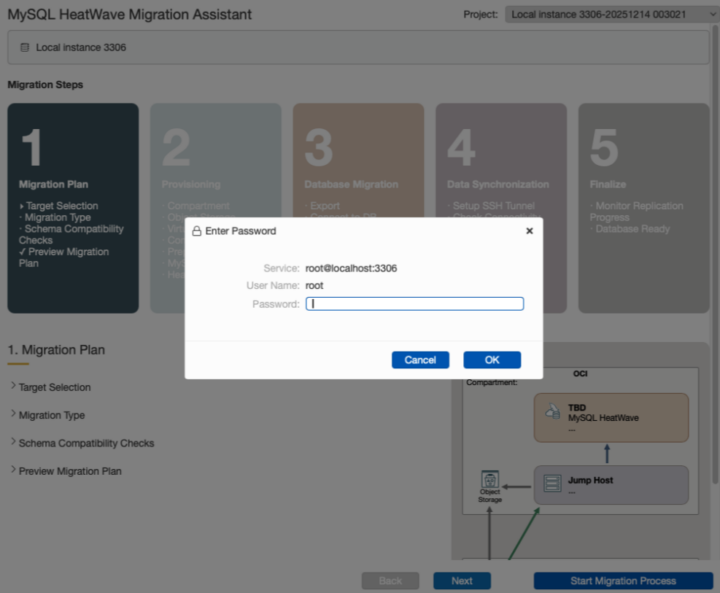Click the Back button
This screenshot has height=593, width=720.
point(390,581)
